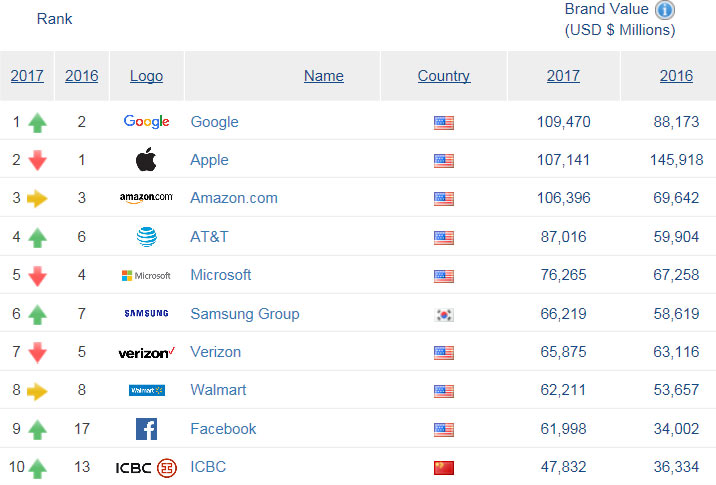The width and height of the screenshot is (716, 485).
Task: Click Google's green up arrow
Action: tap(37, 123)
